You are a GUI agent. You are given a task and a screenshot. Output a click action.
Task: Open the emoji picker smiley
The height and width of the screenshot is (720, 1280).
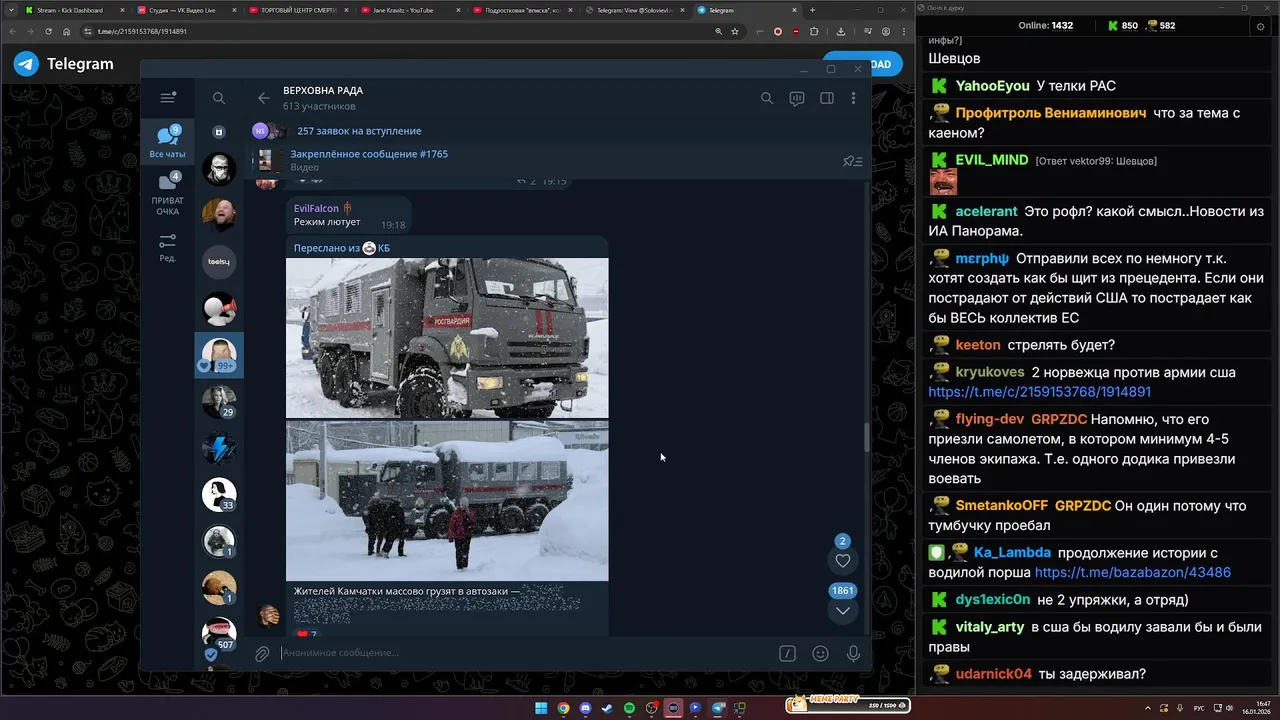820,653
